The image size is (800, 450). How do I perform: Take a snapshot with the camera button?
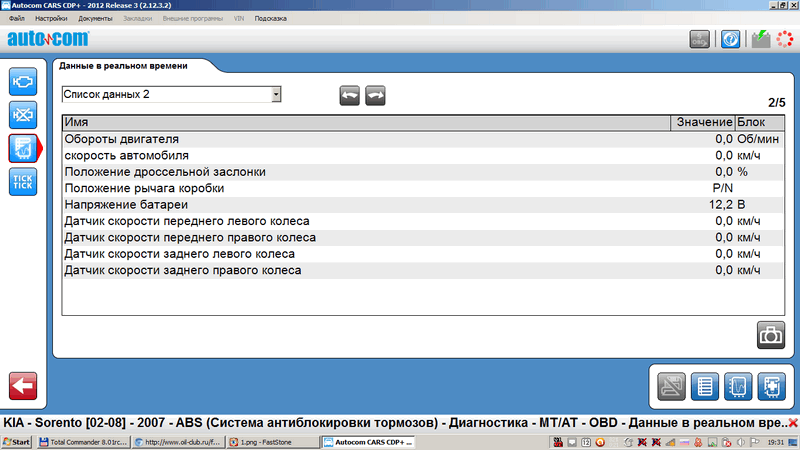coord(770,335)
